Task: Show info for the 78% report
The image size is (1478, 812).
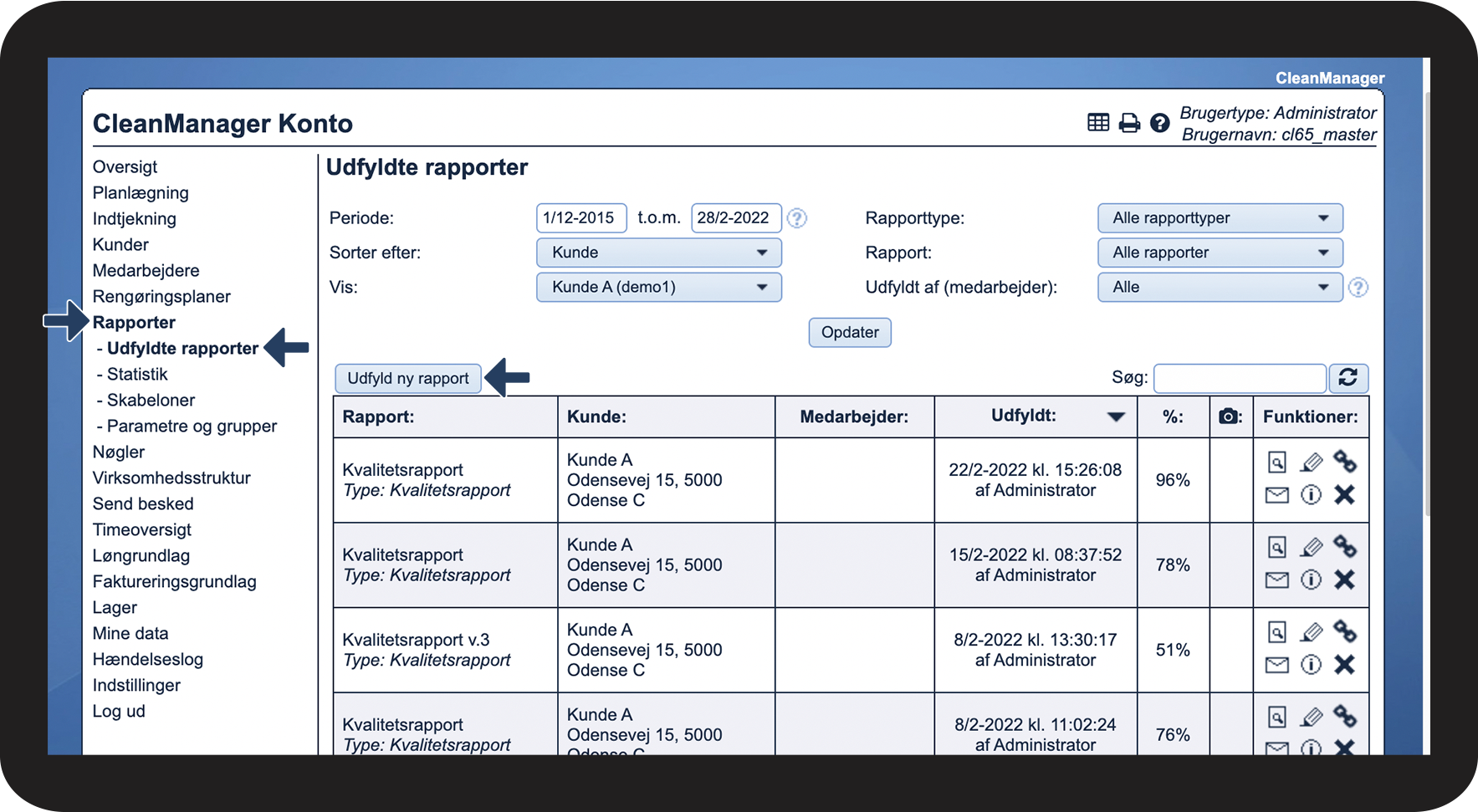Action: coord(1311,580)
